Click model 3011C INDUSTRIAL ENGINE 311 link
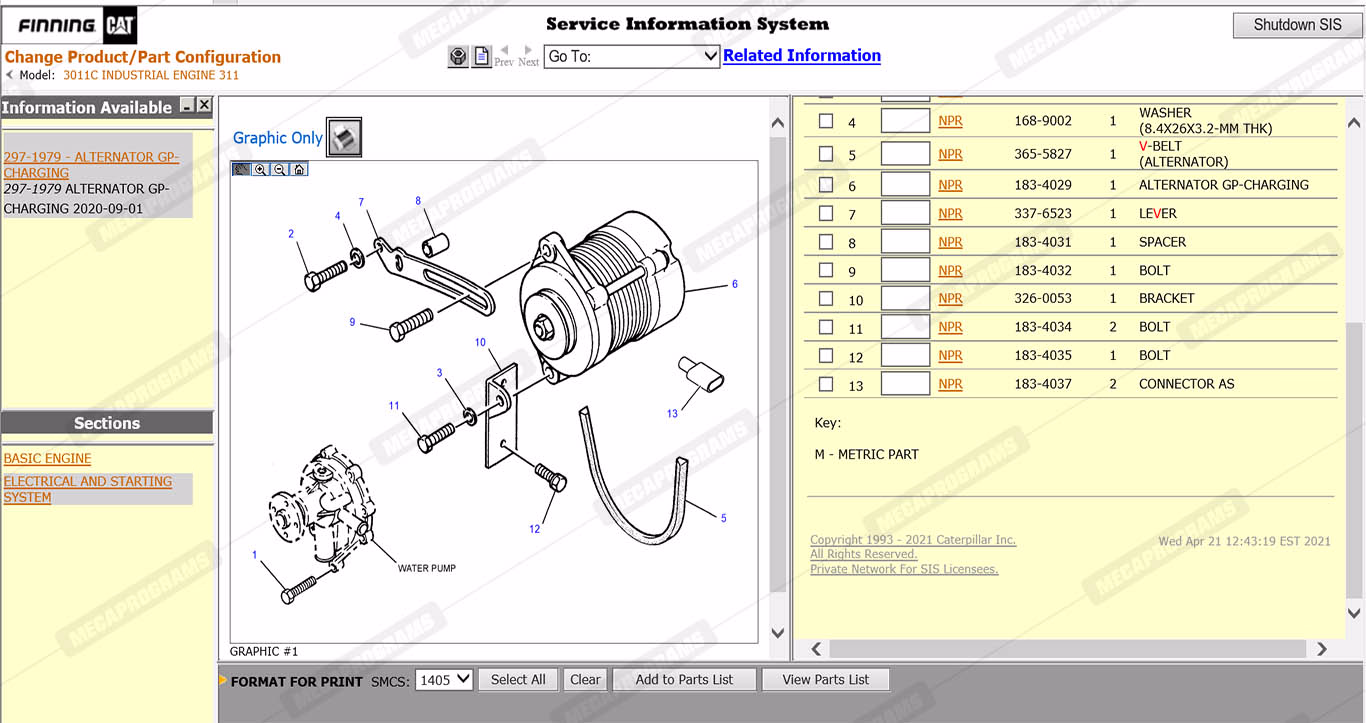 [151, 75]
